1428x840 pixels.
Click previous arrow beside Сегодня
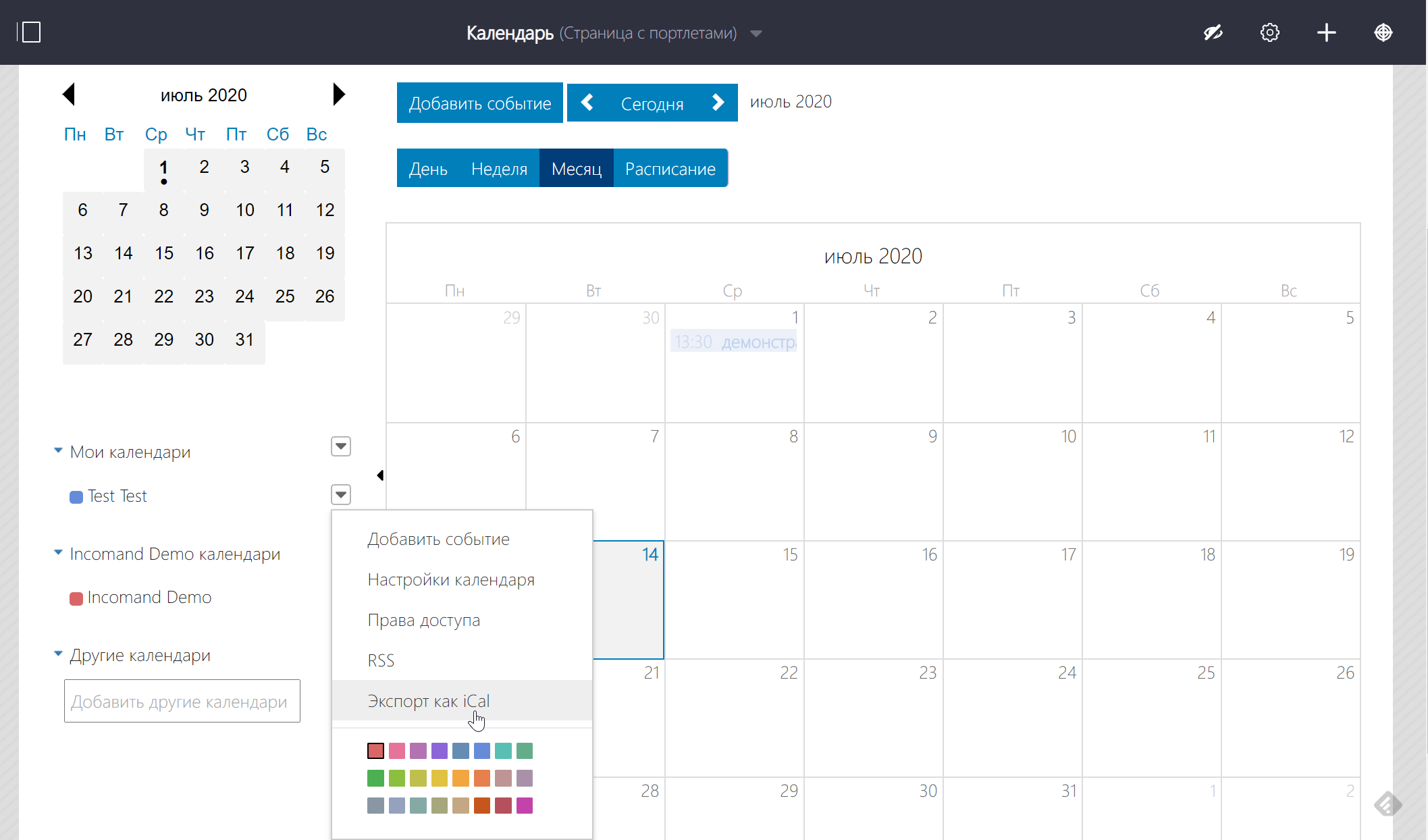coord(587,103)
